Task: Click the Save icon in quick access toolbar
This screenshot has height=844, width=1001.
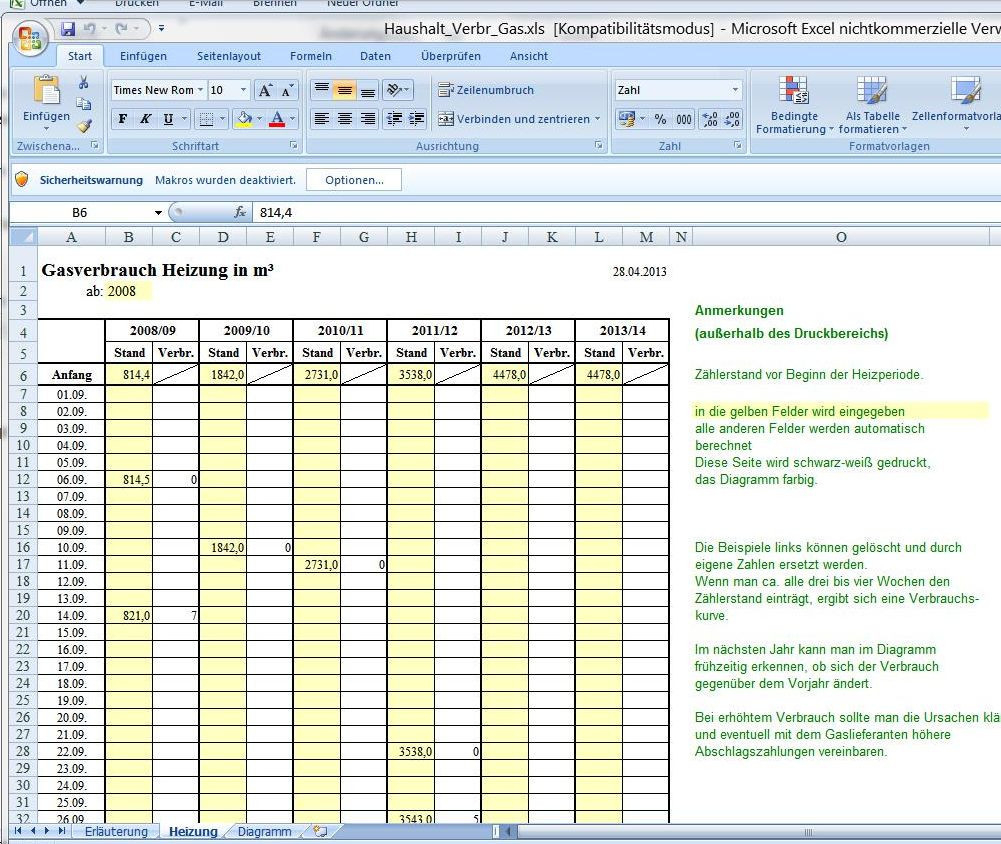Action: (x=68, y=29)
